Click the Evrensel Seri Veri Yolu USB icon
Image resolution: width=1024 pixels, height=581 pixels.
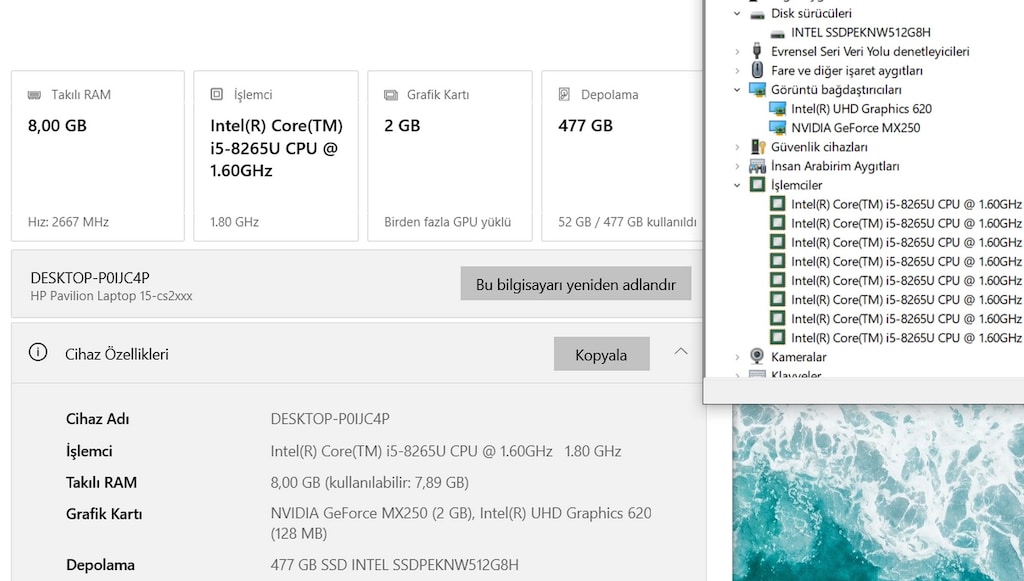coord(757,51)
